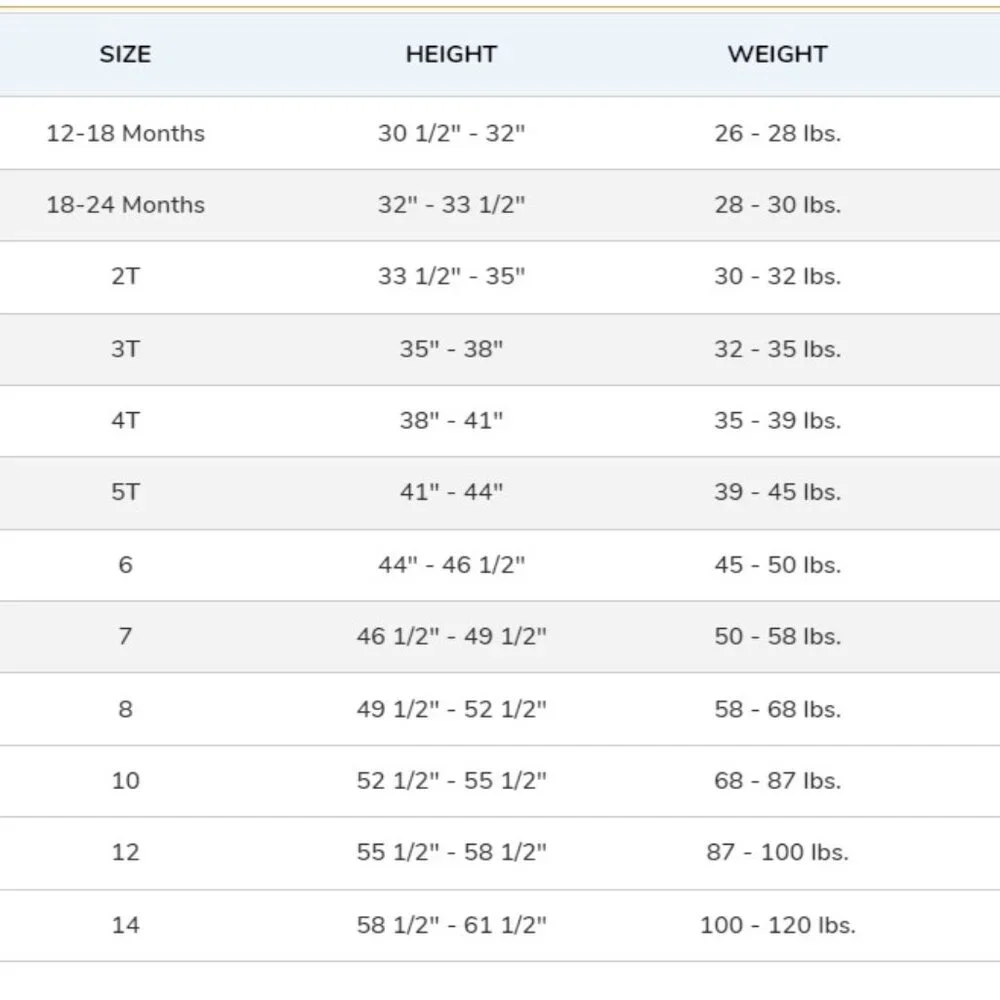Click the HEIGHT column header
The width and height of the screenshot is (1000, 1000).
coord(451,54)
